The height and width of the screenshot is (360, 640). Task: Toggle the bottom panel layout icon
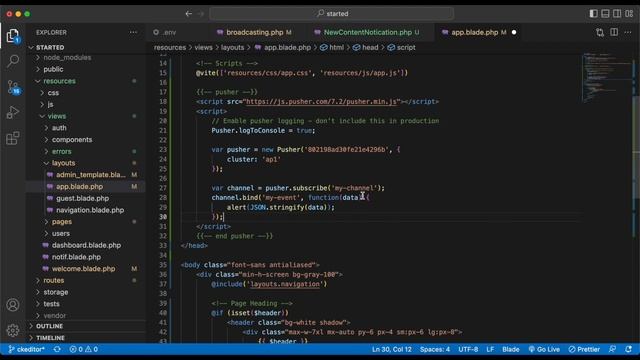(x=605, y=13)
